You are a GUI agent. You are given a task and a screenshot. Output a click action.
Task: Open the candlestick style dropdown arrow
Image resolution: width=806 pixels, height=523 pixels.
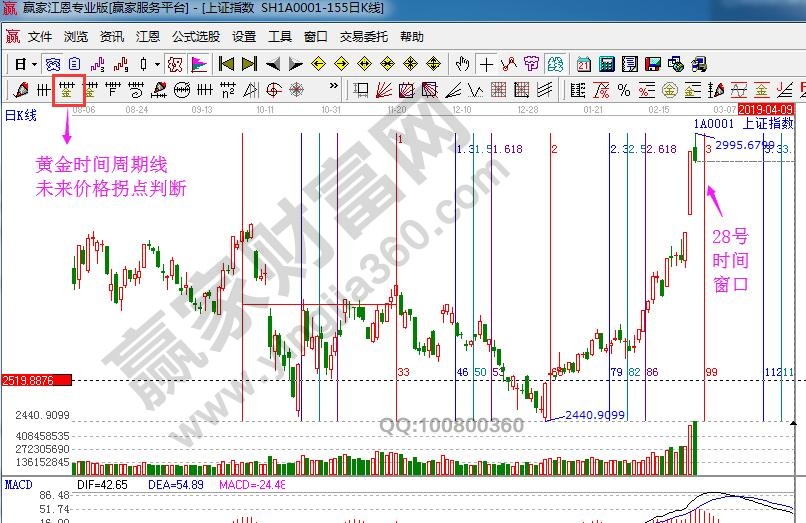click(157, 64)
